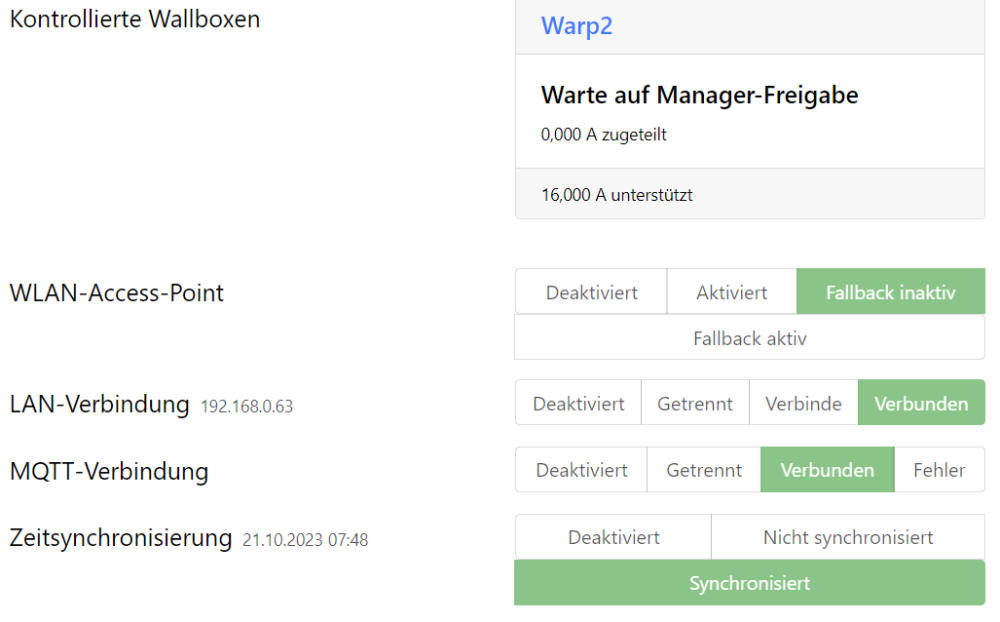
Task: Click the '16,000 A unterstützt' card footer
Action: (x=617, y=195)
